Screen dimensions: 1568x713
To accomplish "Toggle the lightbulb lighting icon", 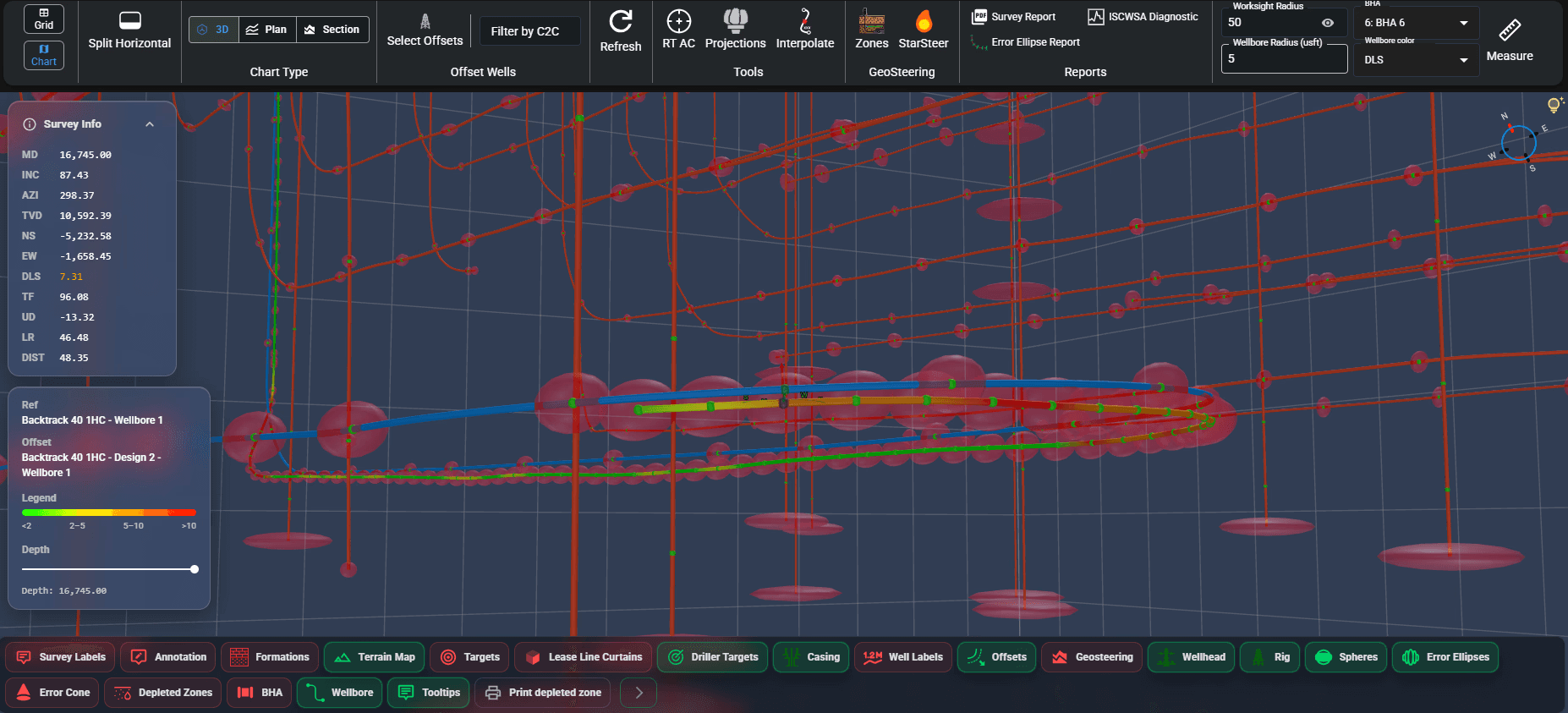I will pyautogui.click(x=1554, y=105).
